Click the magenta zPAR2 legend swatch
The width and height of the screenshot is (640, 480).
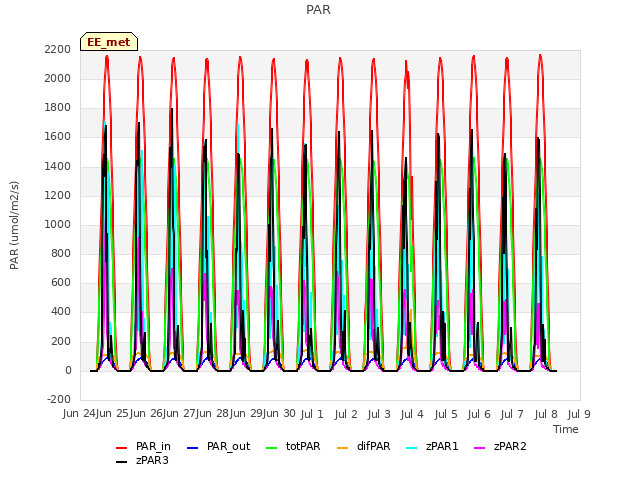(x=480, y=448)
